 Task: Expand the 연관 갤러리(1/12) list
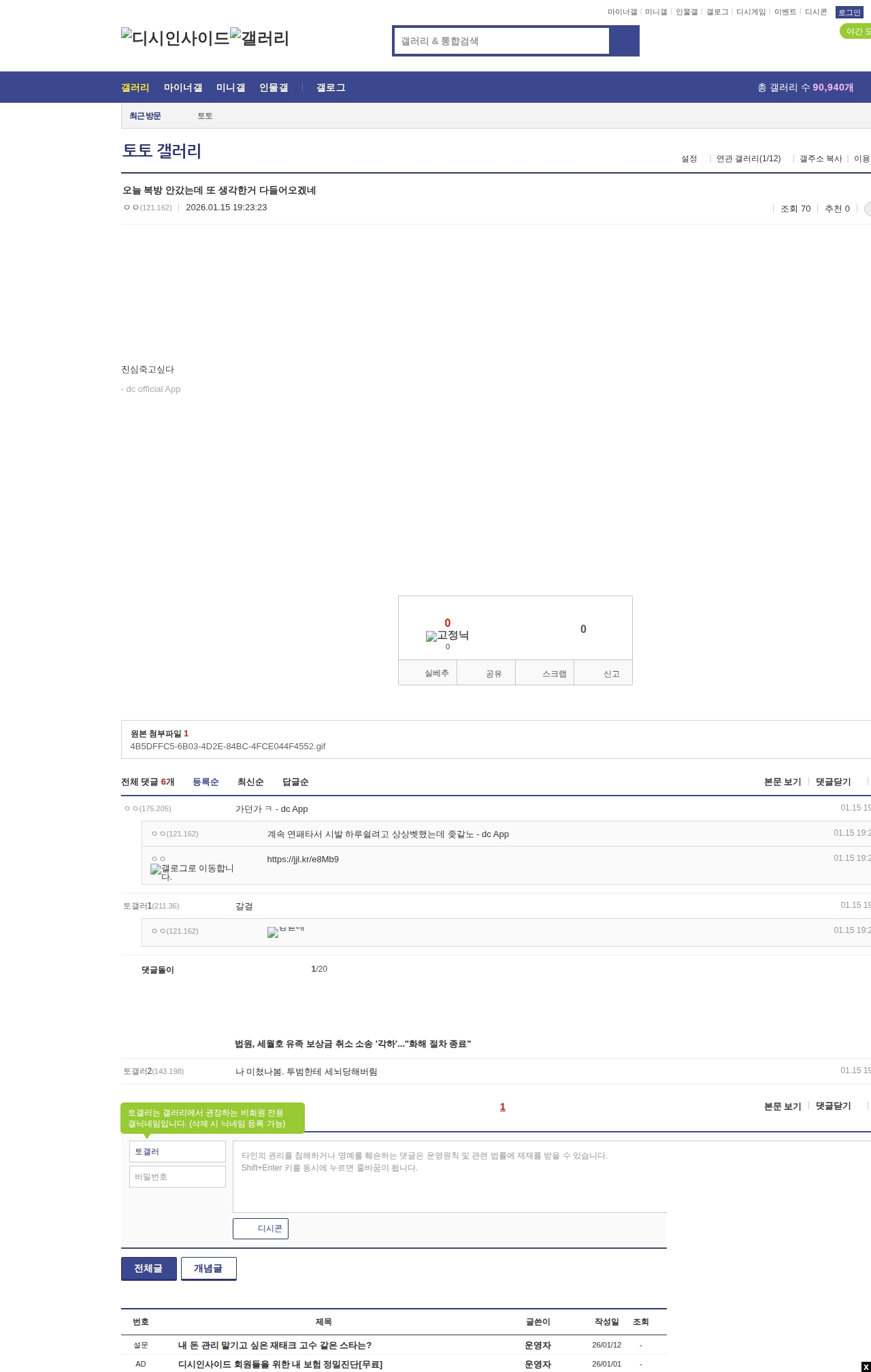click(749, 159)
